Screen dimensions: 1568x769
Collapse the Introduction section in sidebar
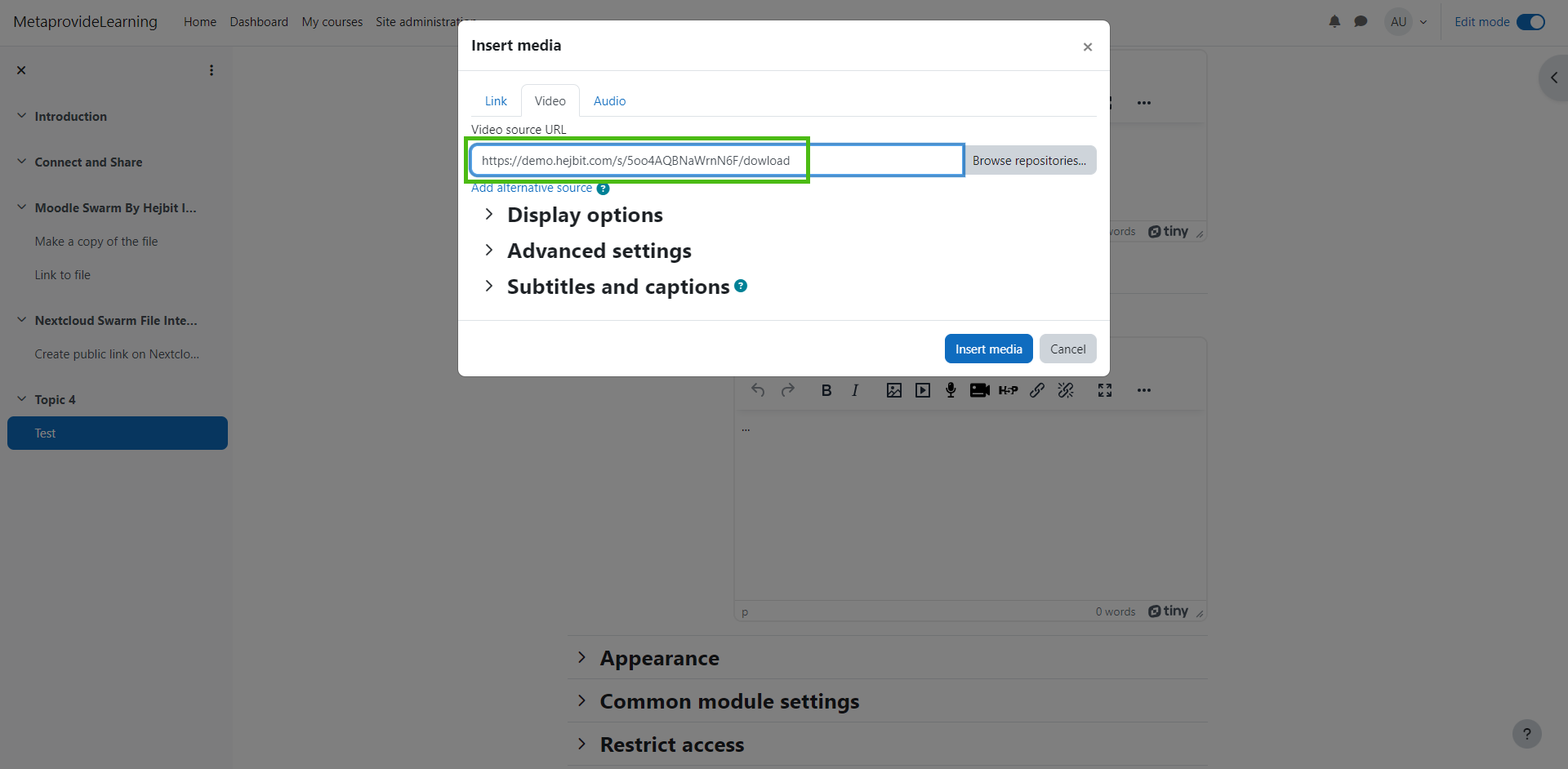22,116
